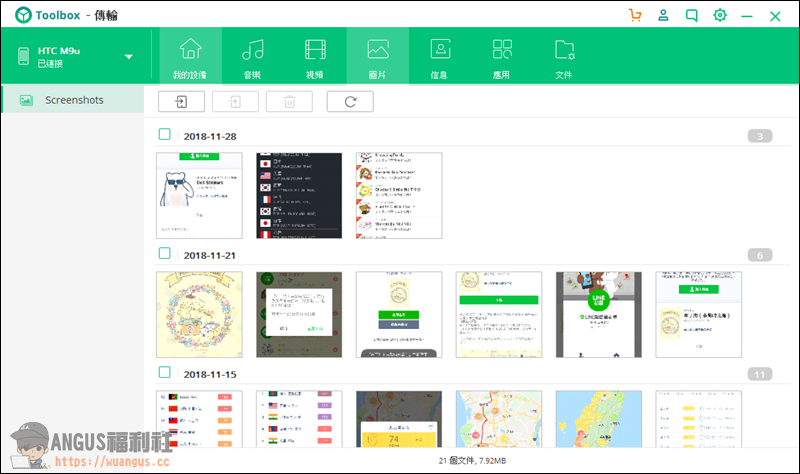800x474 pixels.
Task: Select the thumbnail with wide green bar
Action: point(499,314)
